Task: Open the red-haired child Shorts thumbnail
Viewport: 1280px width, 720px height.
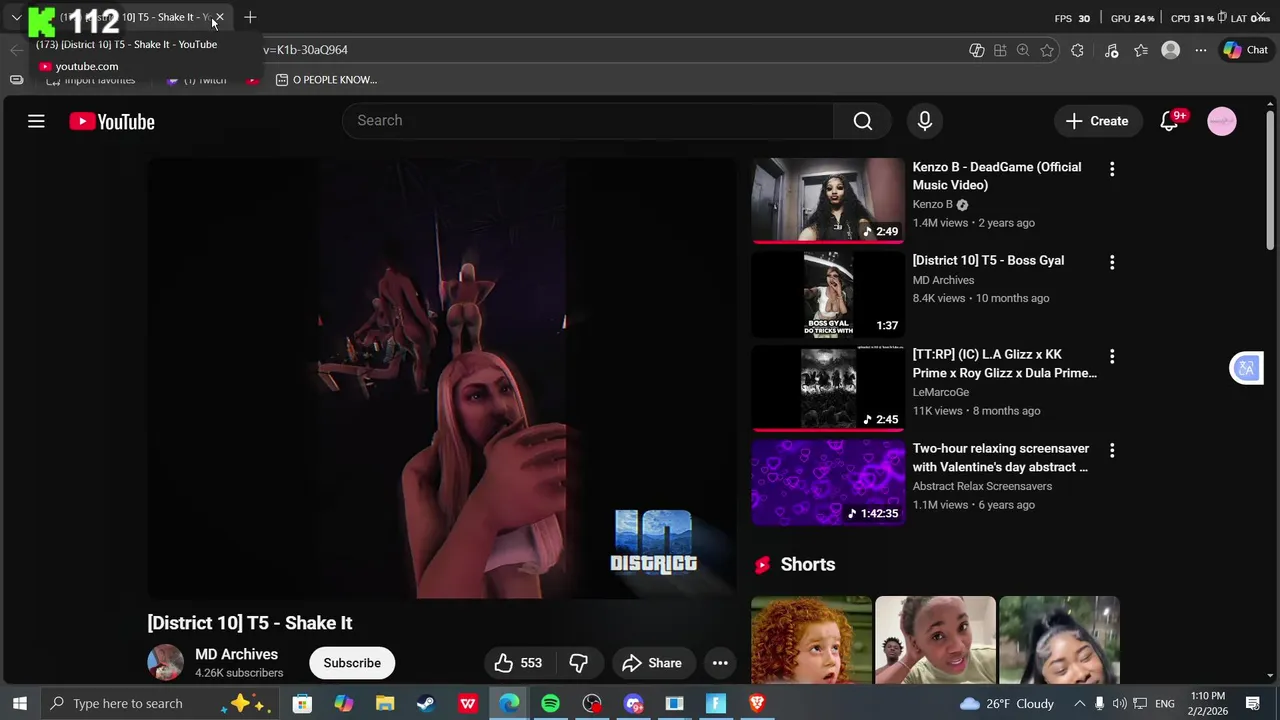Action: click(x=811, y=640)
